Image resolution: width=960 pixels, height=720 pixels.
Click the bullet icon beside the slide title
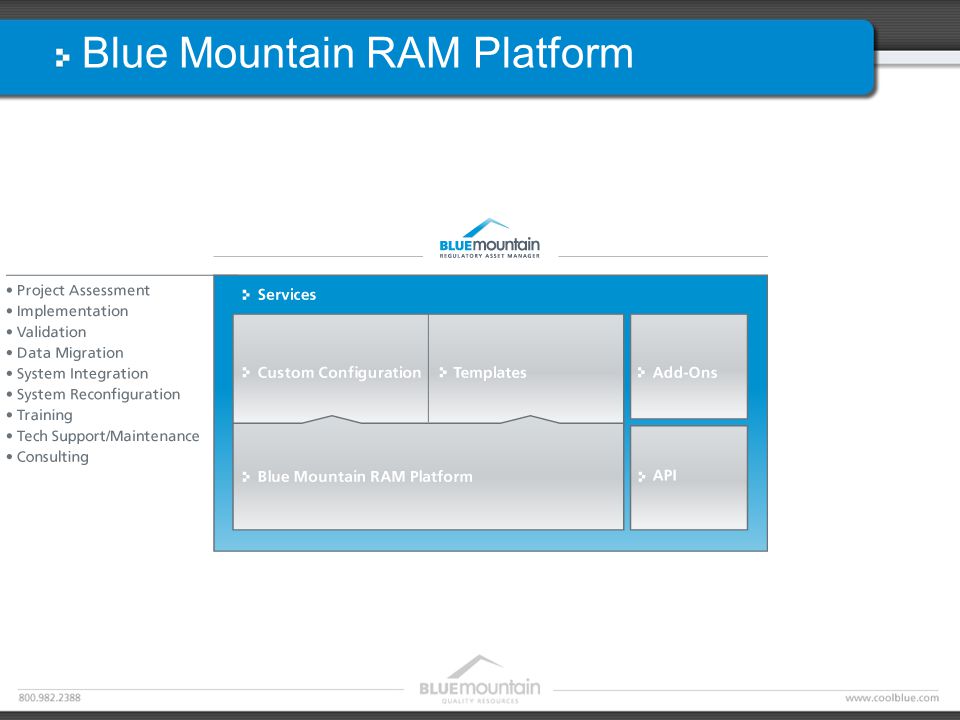point(62,58)
